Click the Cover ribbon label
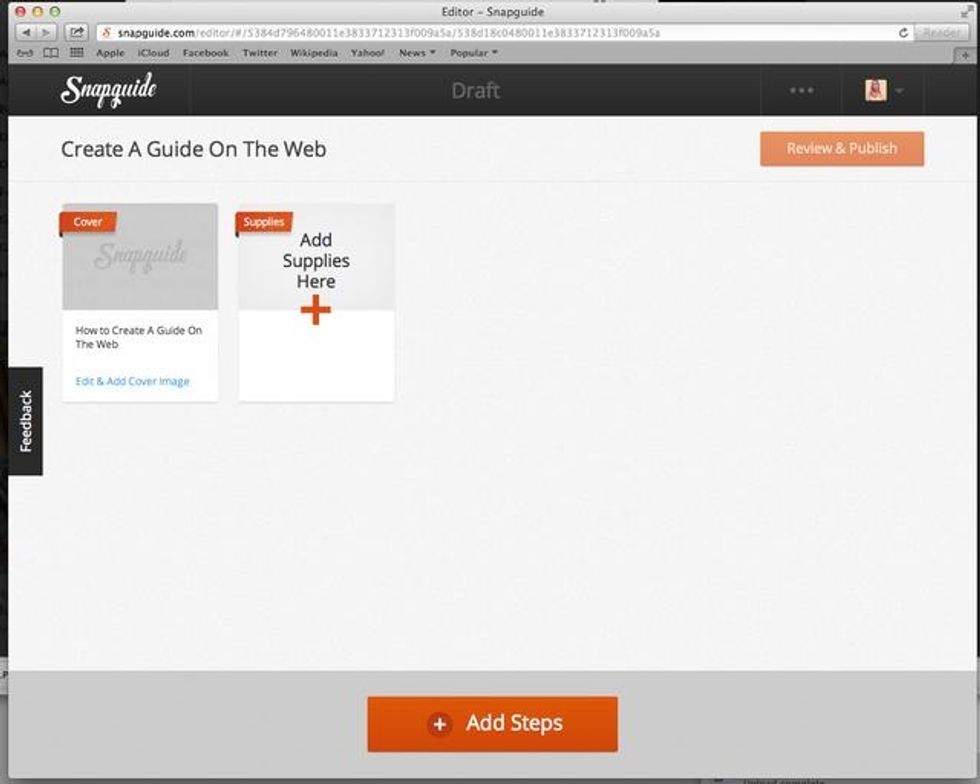 pos(88,222)
